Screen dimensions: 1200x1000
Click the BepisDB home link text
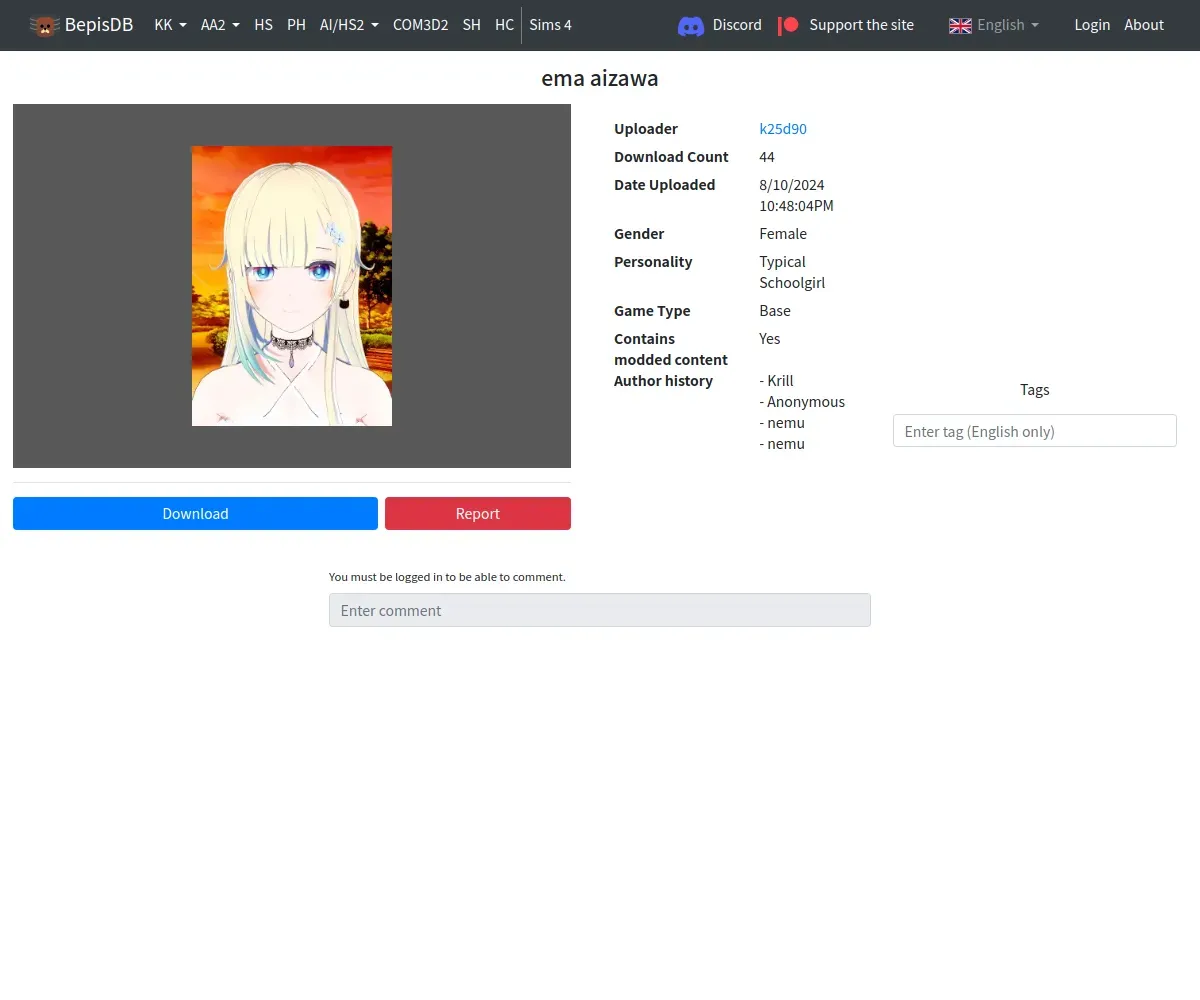click(x=99, y=25)
